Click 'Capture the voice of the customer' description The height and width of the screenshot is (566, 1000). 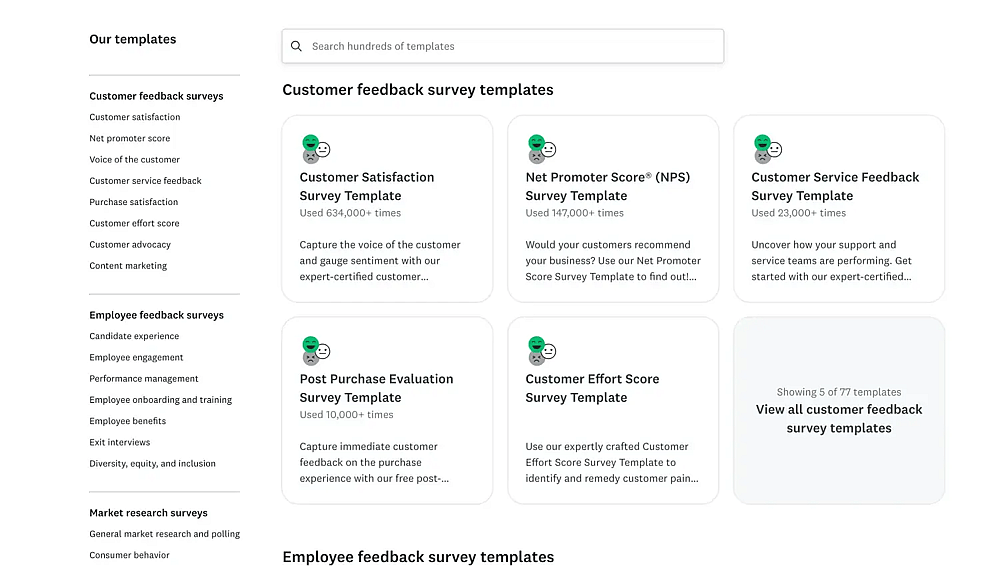[380, 260]
